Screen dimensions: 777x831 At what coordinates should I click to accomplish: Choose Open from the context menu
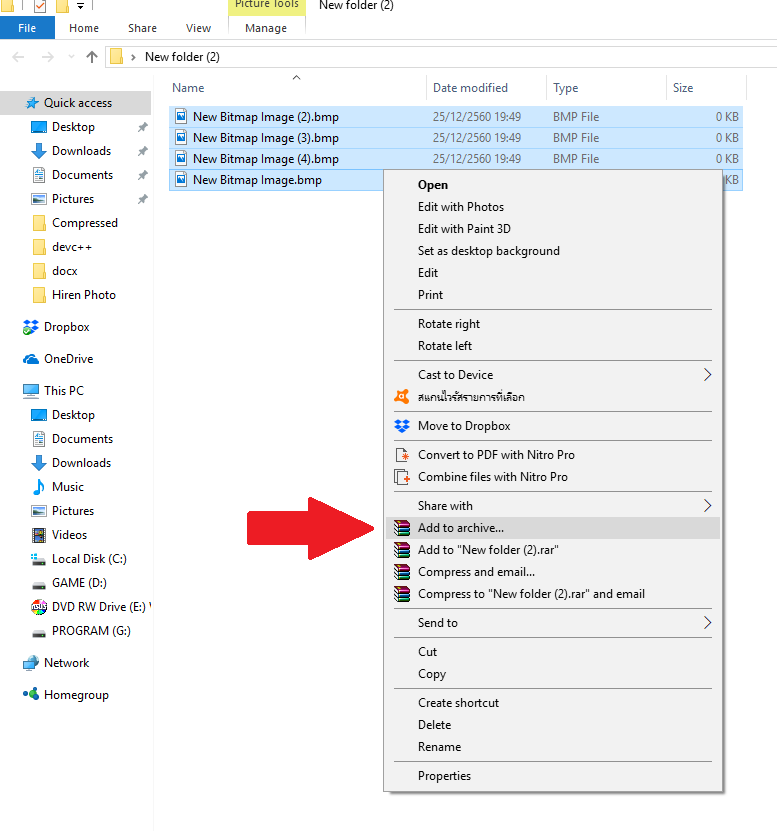[x=551, y=185]
